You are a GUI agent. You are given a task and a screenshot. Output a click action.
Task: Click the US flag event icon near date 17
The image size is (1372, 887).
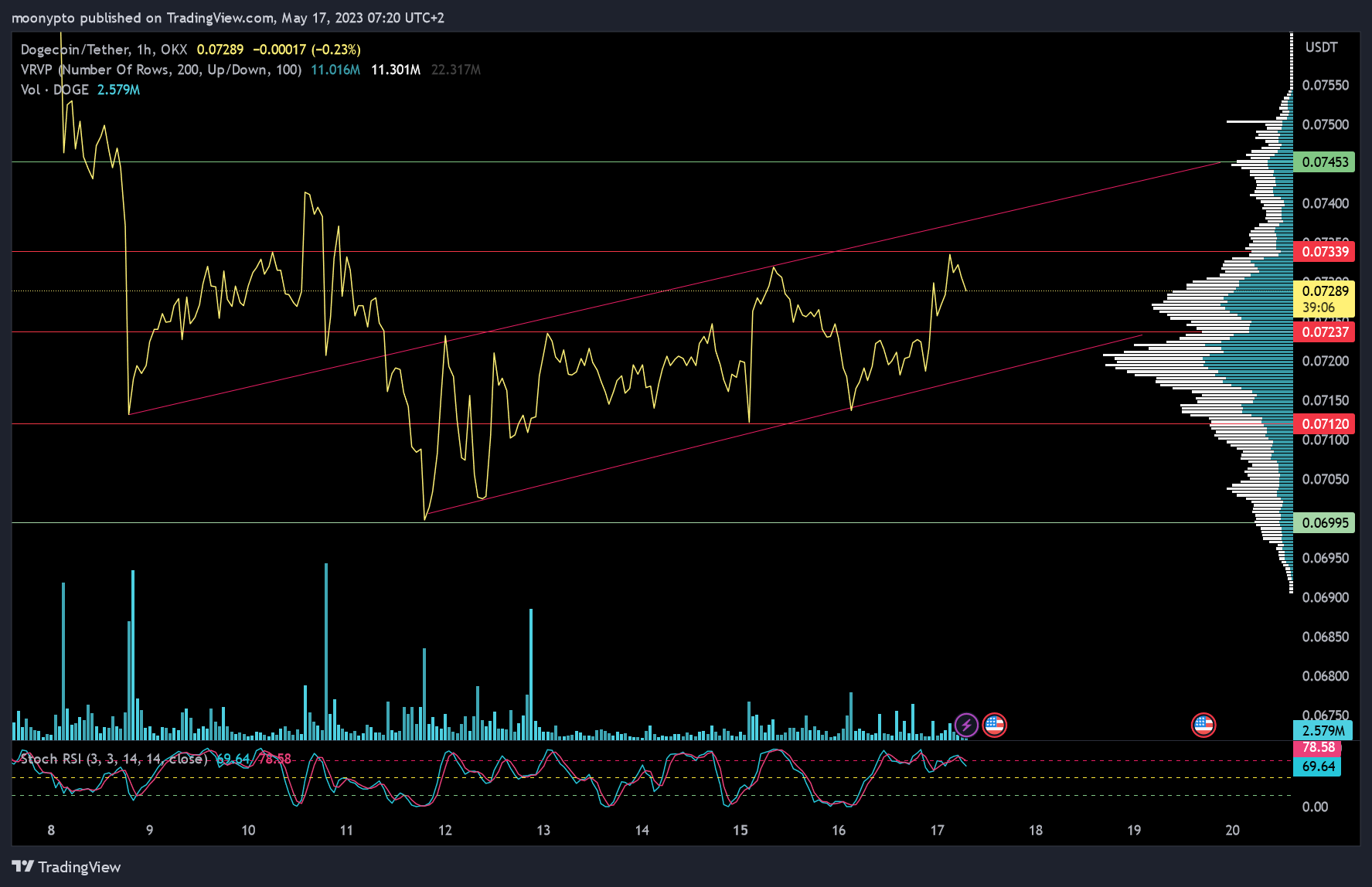pyautogui.click(x=994, y=725)
